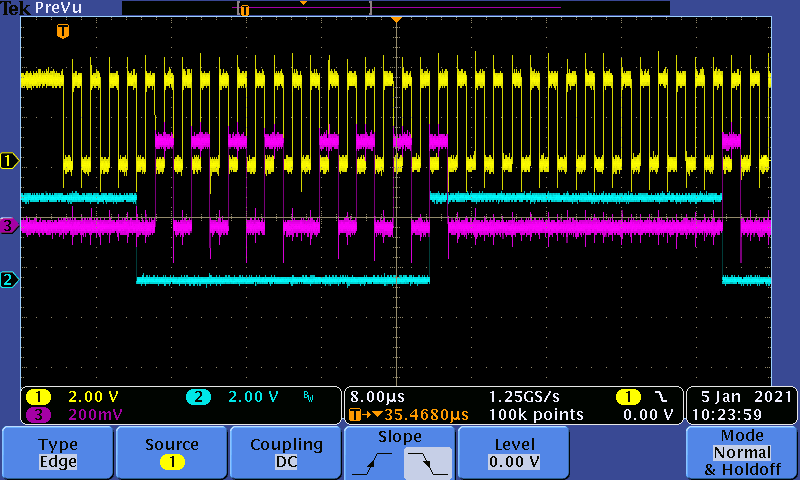
Task: Click the channel 1 ground reference marker
Action: (x=9, y=161)
